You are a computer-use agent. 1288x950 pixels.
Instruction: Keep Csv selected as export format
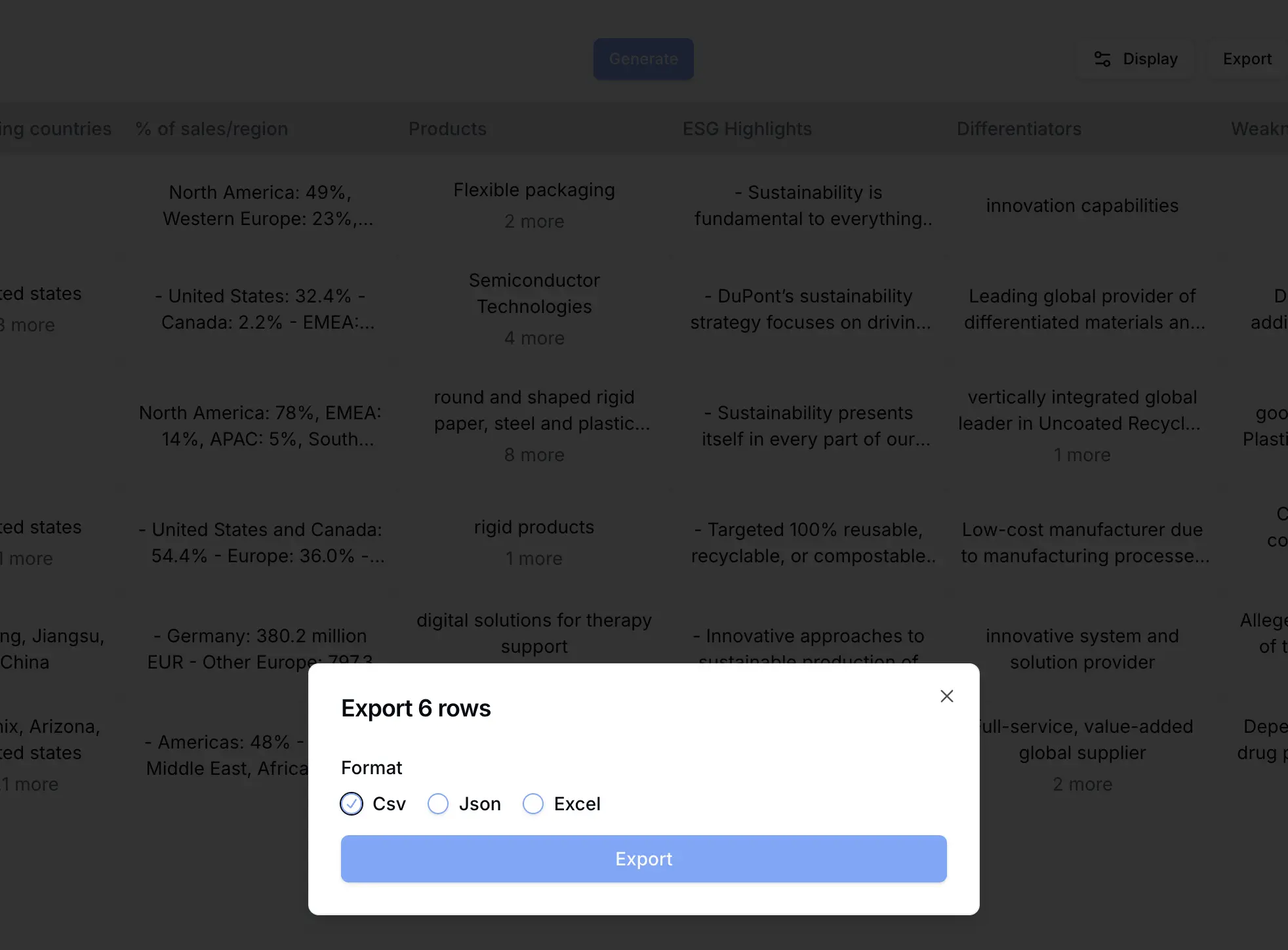point(352,804)
